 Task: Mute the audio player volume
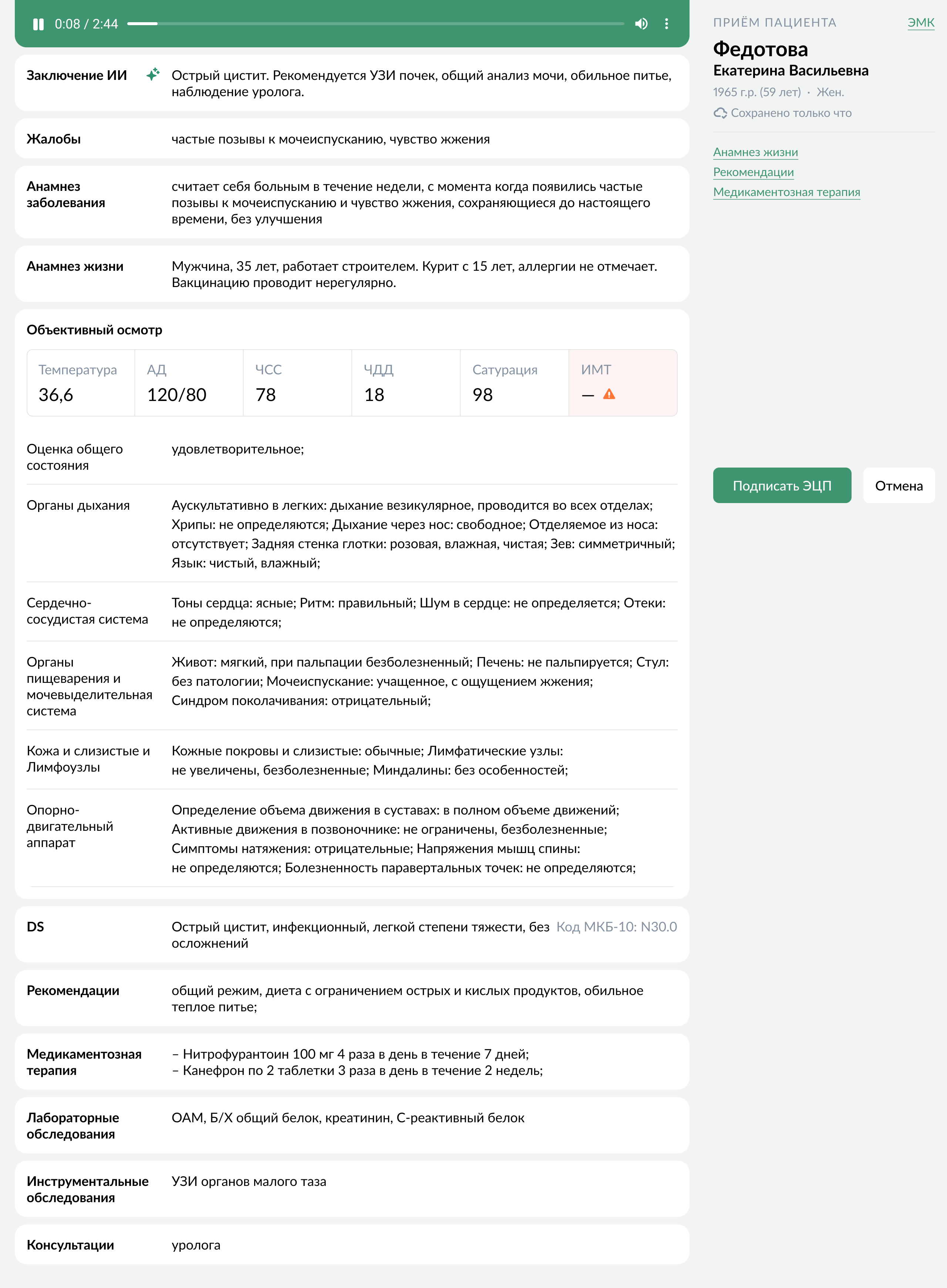[641, 24]
